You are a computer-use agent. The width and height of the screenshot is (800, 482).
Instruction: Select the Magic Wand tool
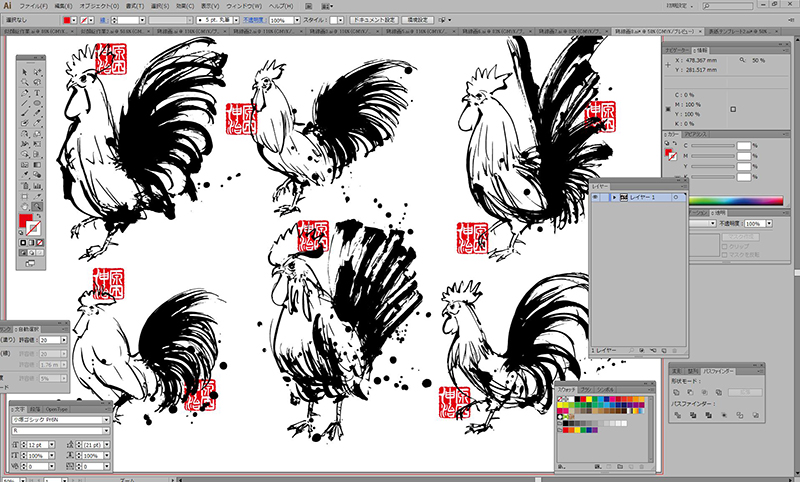point(24,82)
